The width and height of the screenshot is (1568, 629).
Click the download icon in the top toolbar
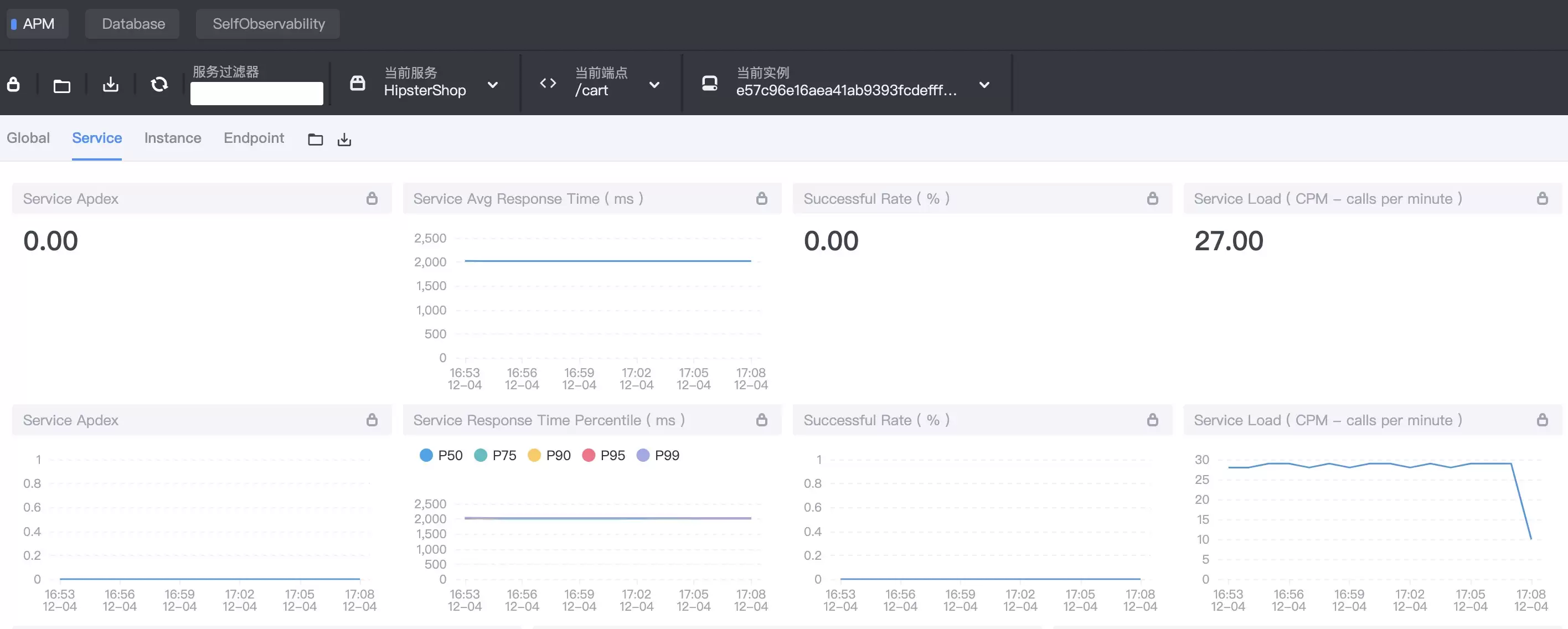[111, 84]
